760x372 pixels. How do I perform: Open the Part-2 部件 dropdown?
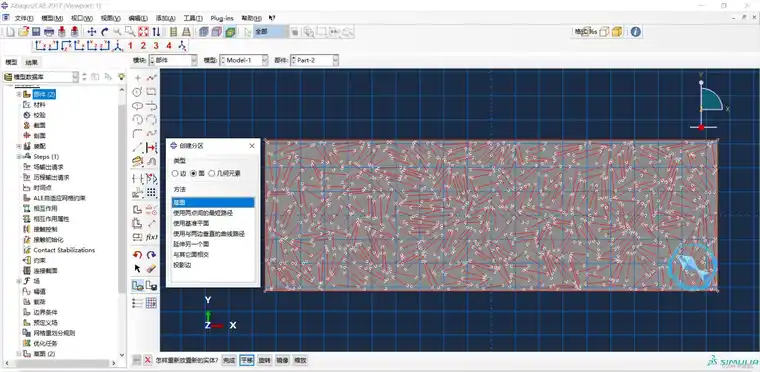[314, 60]
